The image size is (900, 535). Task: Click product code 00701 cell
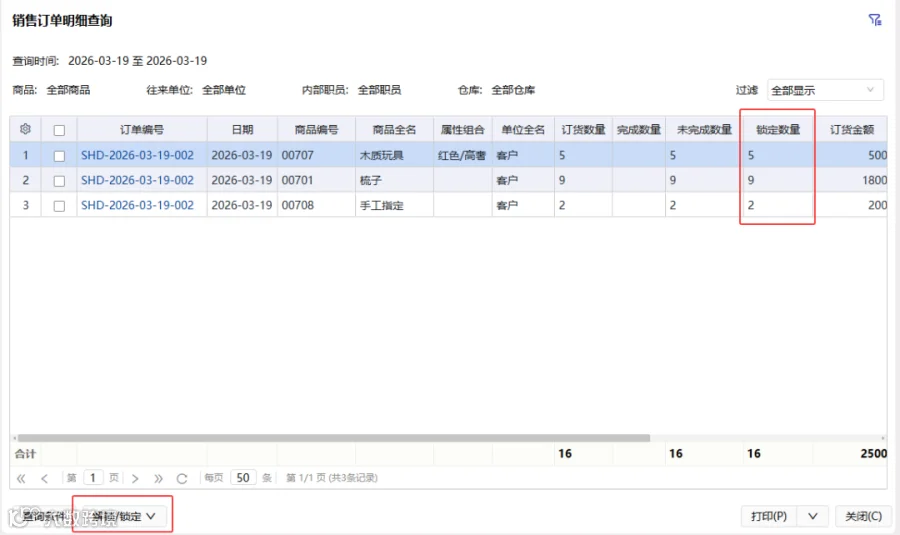(x=316, y=180)
